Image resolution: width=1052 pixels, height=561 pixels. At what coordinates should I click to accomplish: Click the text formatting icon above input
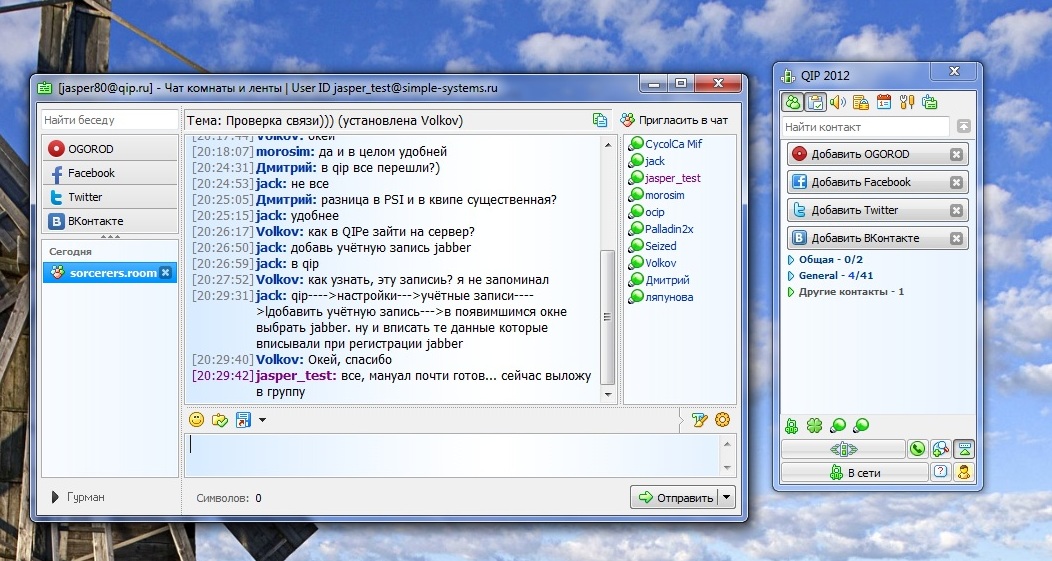click(699, 420)
